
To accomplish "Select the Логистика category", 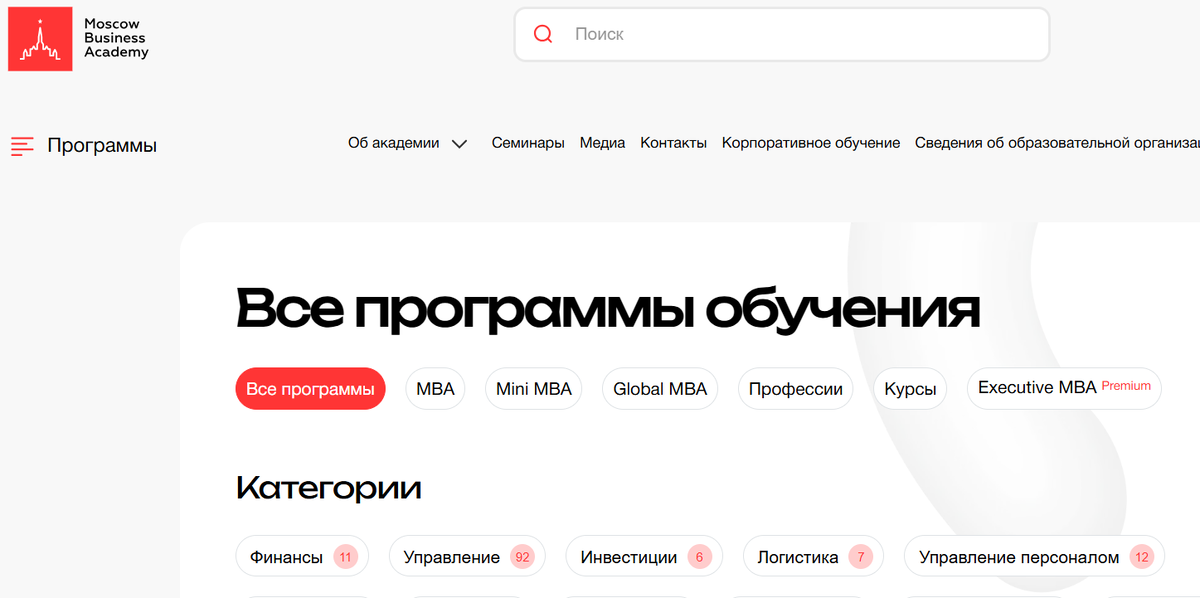I will tap(813, 557).
